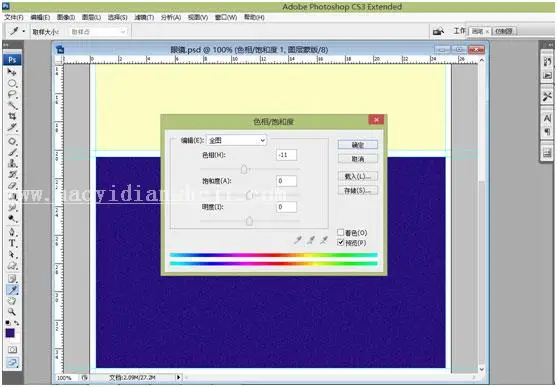Select the Smudge tool in toolbox
This screenshot has height=387, width=557.
pyautogui.click(x=12, y=208)
